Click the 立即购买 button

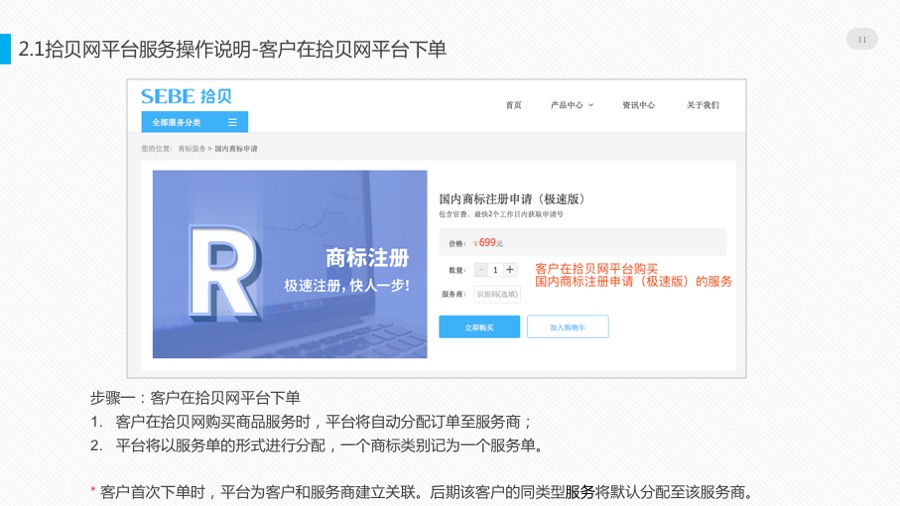point(479,327)
